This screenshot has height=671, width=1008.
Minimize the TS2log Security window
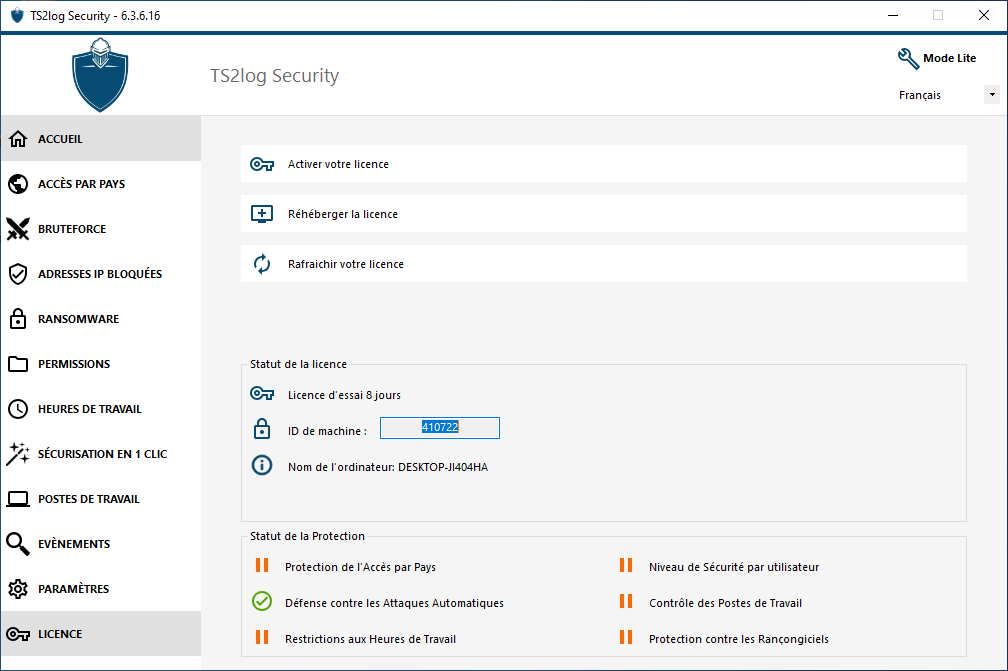(893, 15)
